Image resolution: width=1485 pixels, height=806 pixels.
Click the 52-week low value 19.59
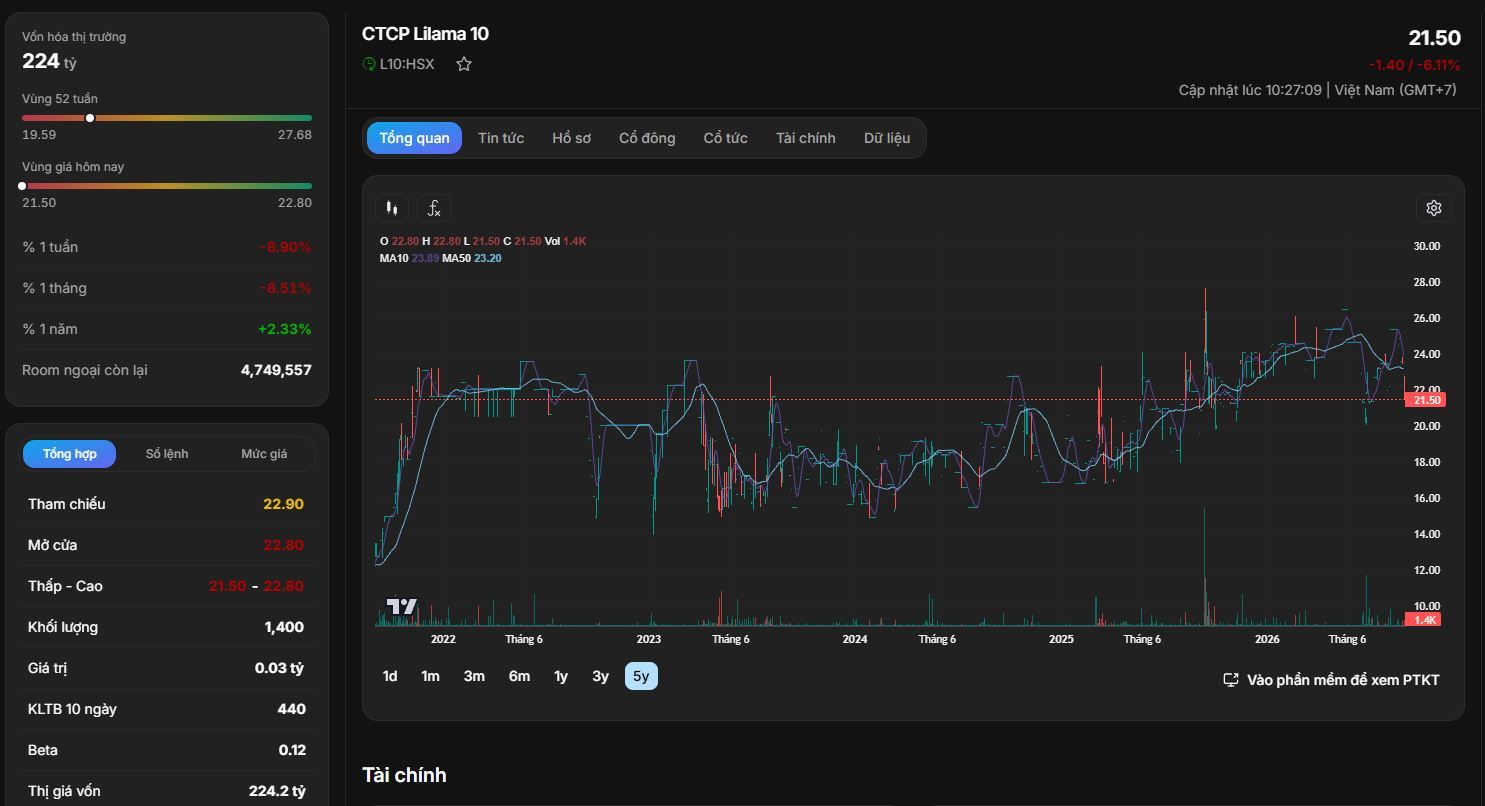pyautogui.click(x=39, y=134)
